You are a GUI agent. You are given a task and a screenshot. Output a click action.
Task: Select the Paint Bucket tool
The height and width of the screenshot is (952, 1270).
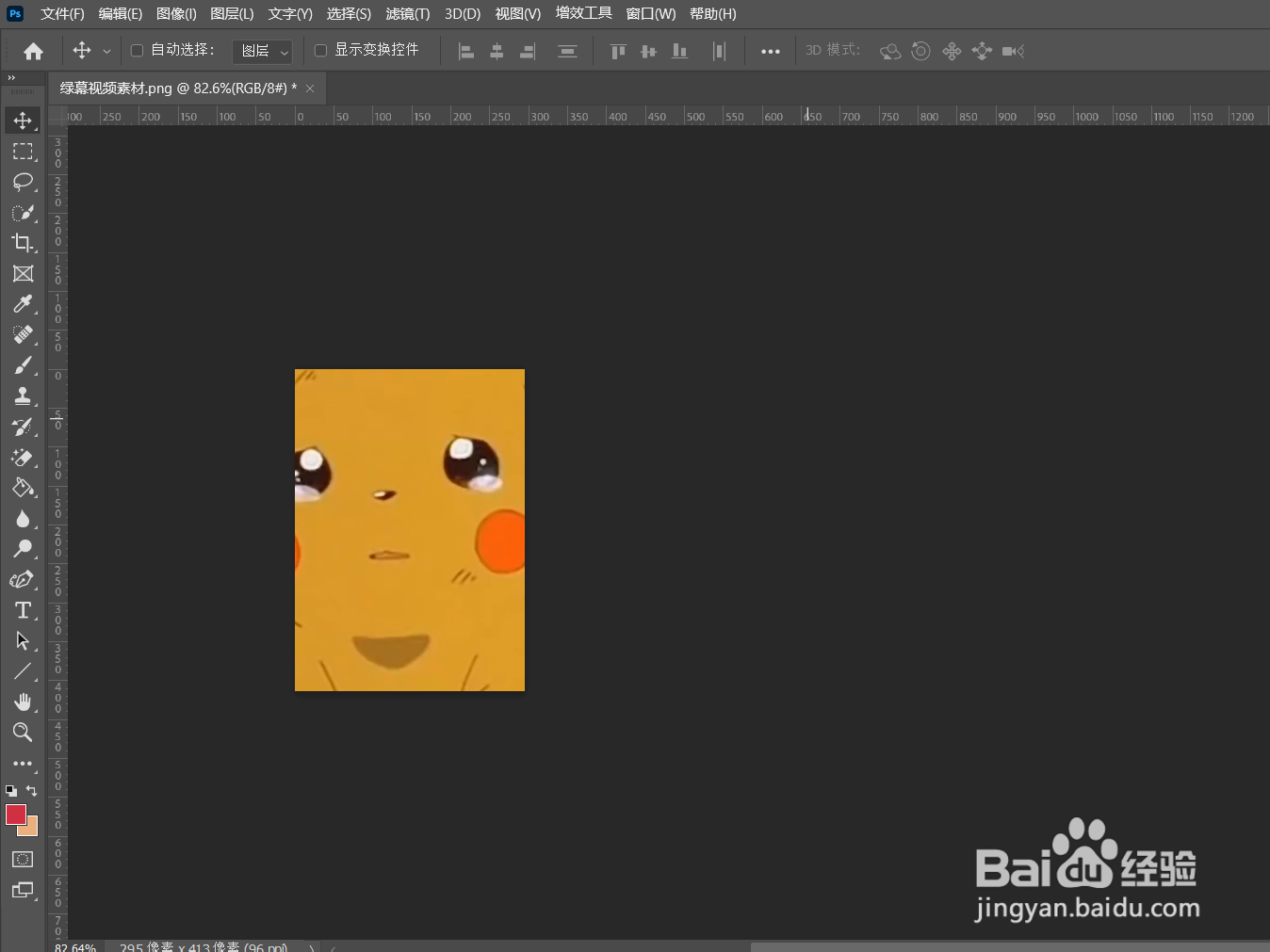(x=23, y=488)
